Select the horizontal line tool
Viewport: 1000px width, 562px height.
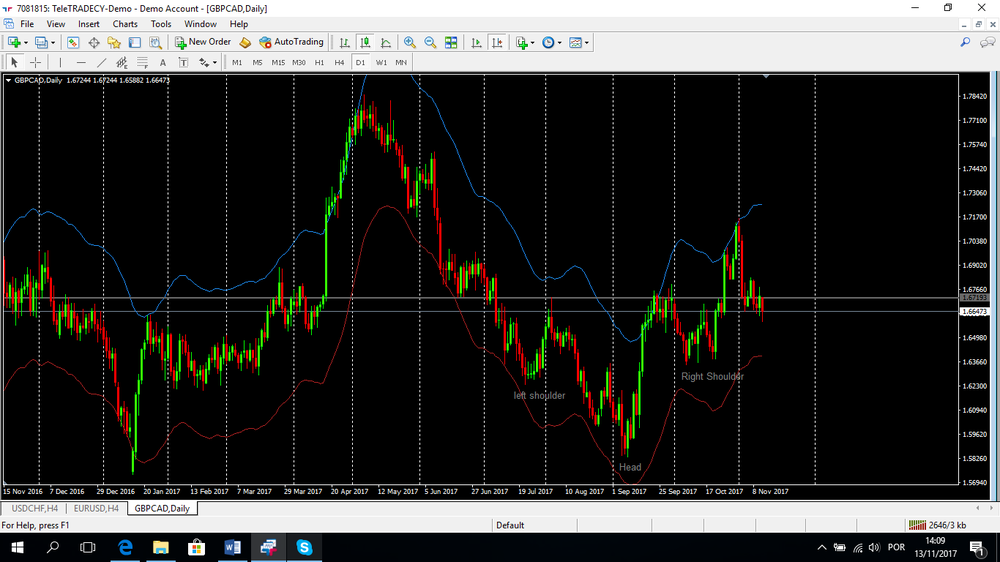point(81,63)
